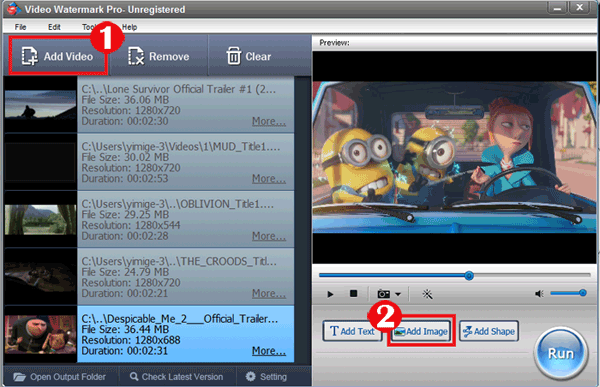The width and height of the screenshot is (600, 387).
Task: Open the Edit menu
Action: (54, 27)
